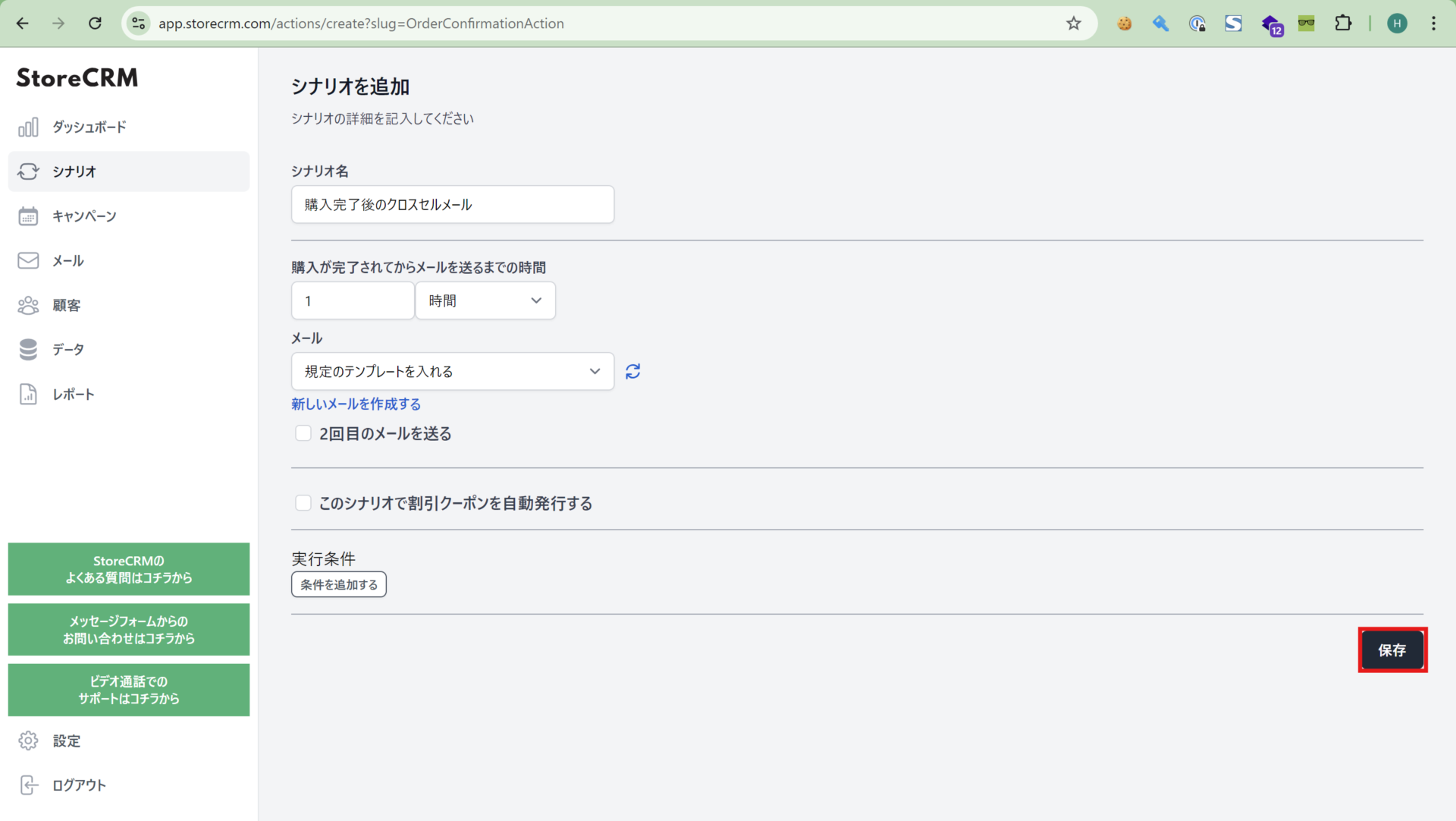Click the 保存 save button
1456x821 pixels.
tap(1392, 650)
